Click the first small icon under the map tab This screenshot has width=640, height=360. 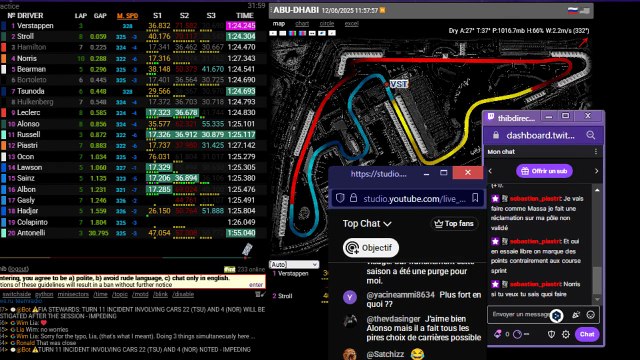coord(273,33)
